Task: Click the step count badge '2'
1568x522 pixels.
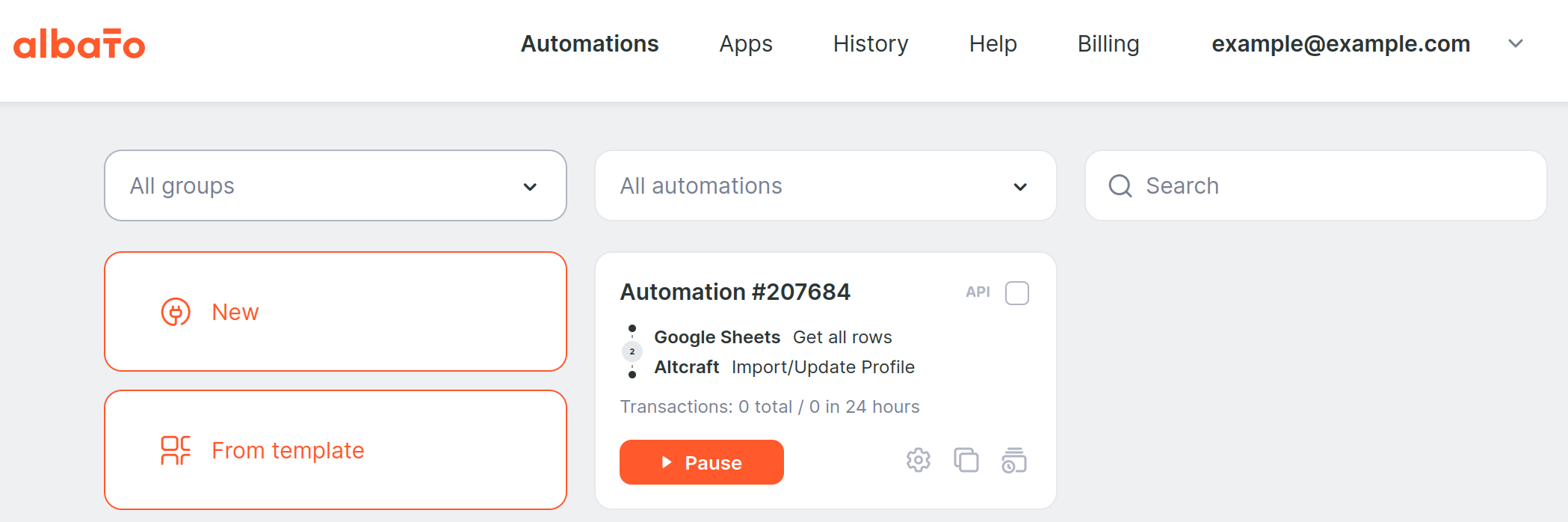Action: click(632, 351)
